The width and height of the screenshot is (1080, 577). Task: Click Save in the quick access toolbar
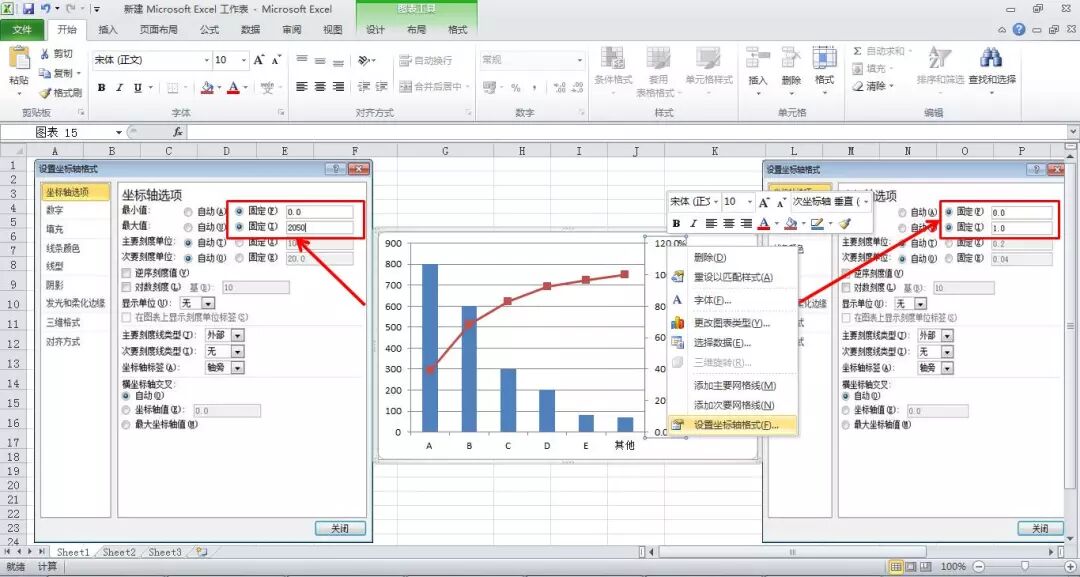pyautogui.click(x=28, y=9)
